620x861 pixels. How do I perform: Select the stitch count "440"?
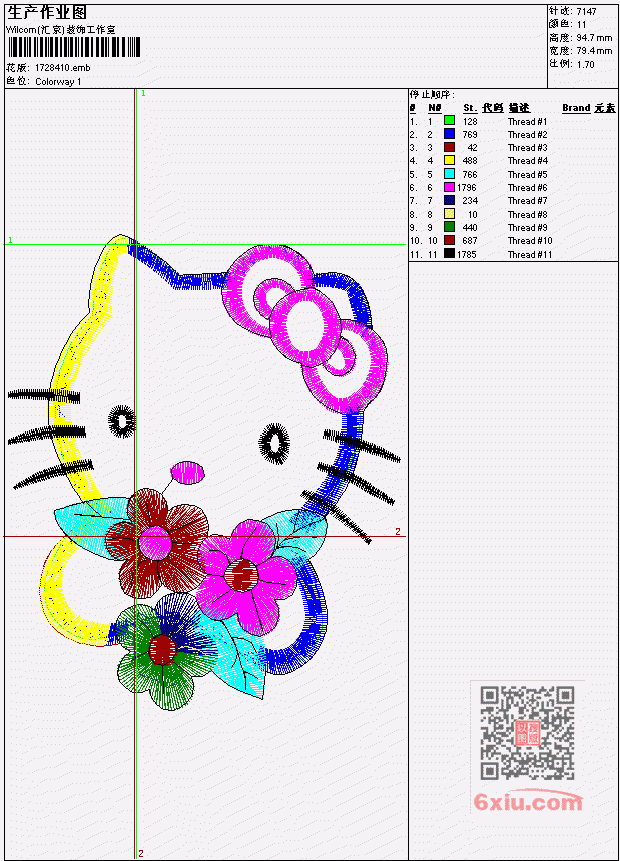(470, 228)
